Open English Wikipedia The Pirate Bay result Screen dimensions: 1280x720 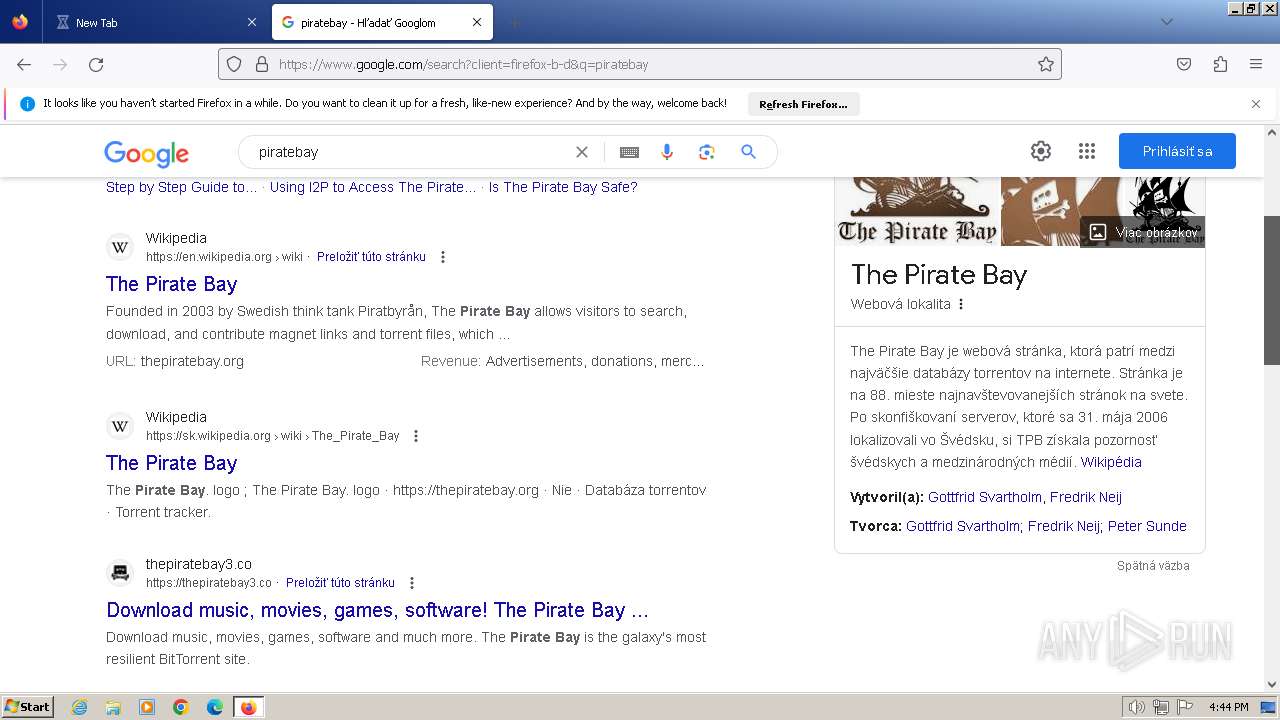[x=172, y=284]
